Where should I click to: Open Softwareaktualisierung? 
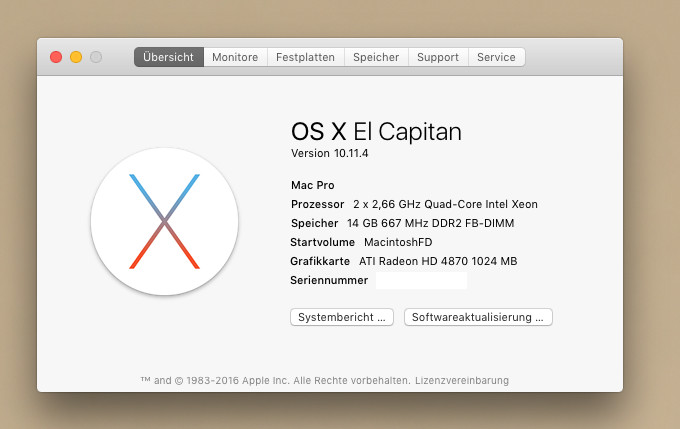click(478, 317)
